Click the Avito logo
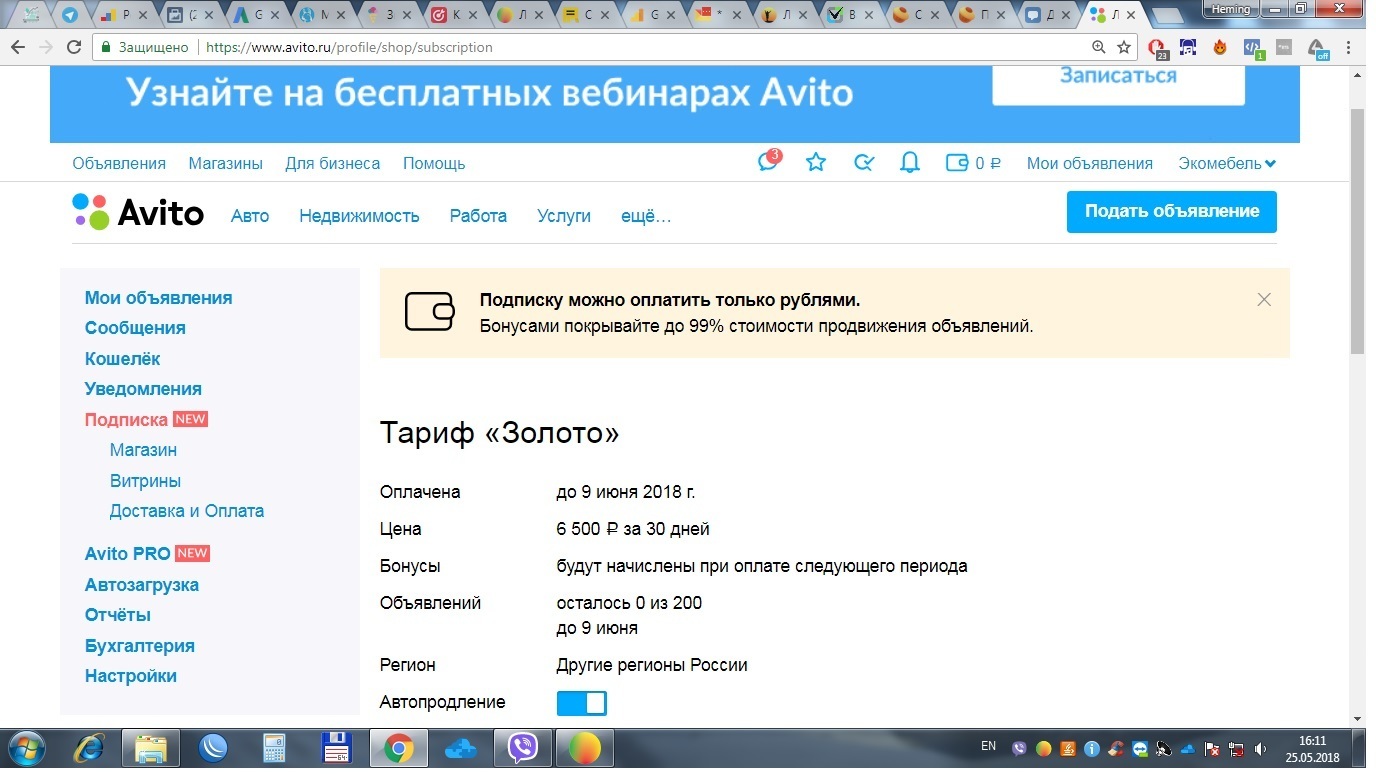Image resolution: width=1376 pixels, height=784 pixels. pos(138,212)
